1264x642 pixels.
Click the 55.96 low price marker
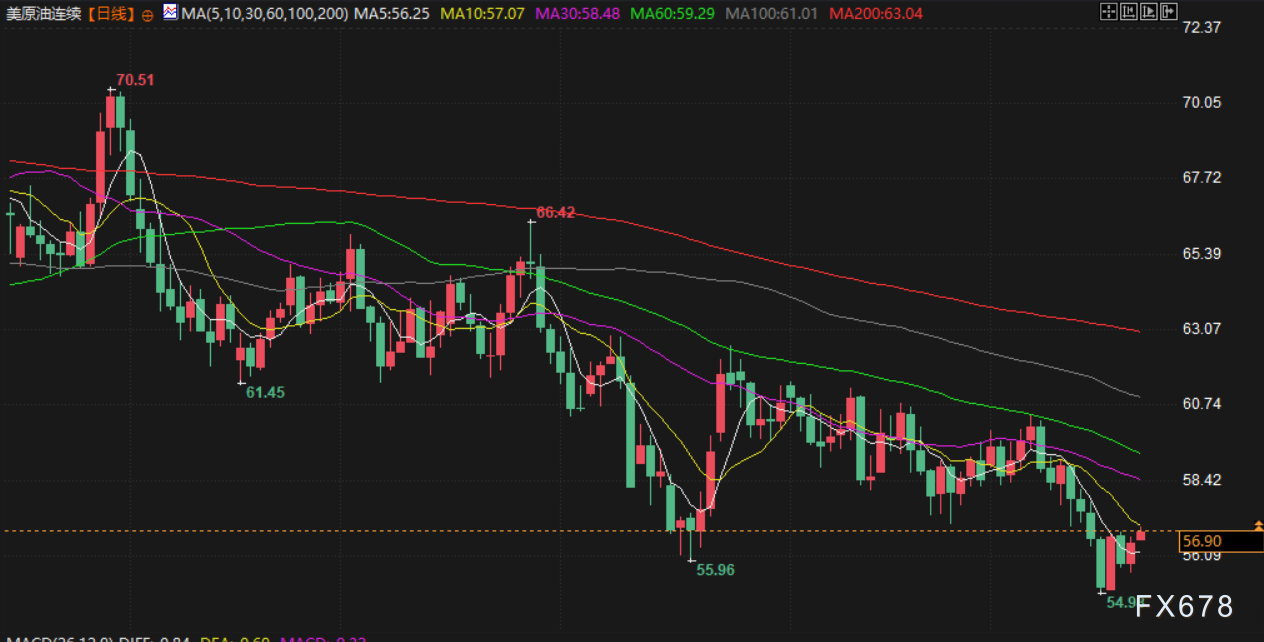715,570
